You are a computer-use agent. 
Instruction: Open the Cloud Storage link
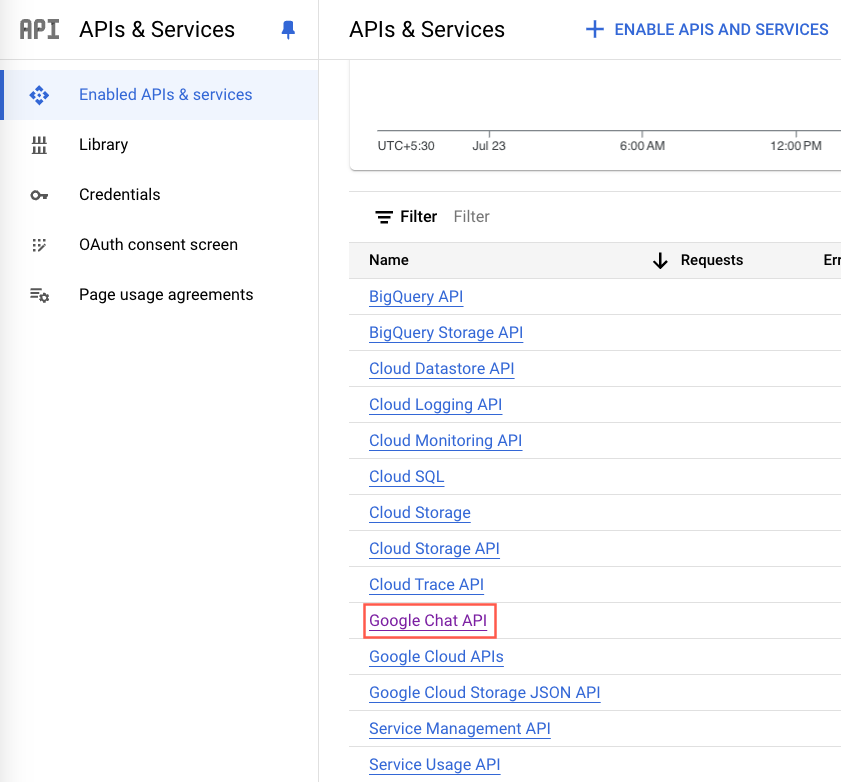pyautogui.click(x=419, y=512)
